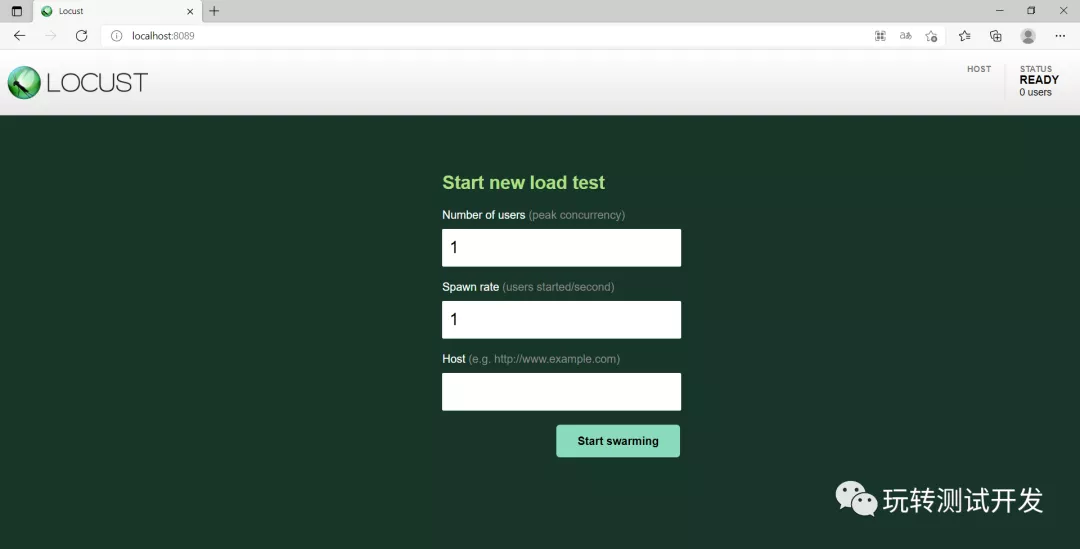Open browser Collections
1080x549 pixels.
(995, 36)
